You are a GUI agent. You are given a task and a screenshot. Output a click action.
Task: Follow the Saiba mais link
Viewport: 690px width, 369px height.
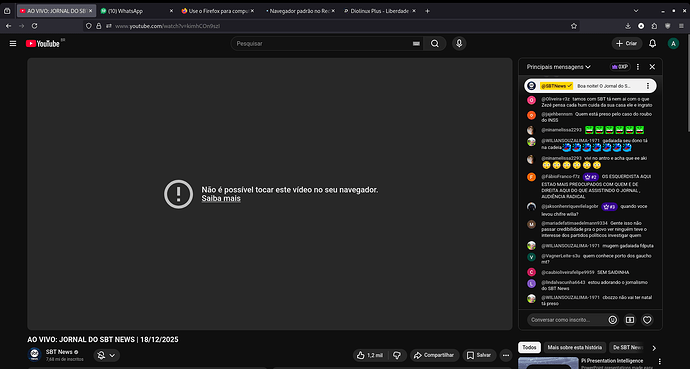pos(221,198)
